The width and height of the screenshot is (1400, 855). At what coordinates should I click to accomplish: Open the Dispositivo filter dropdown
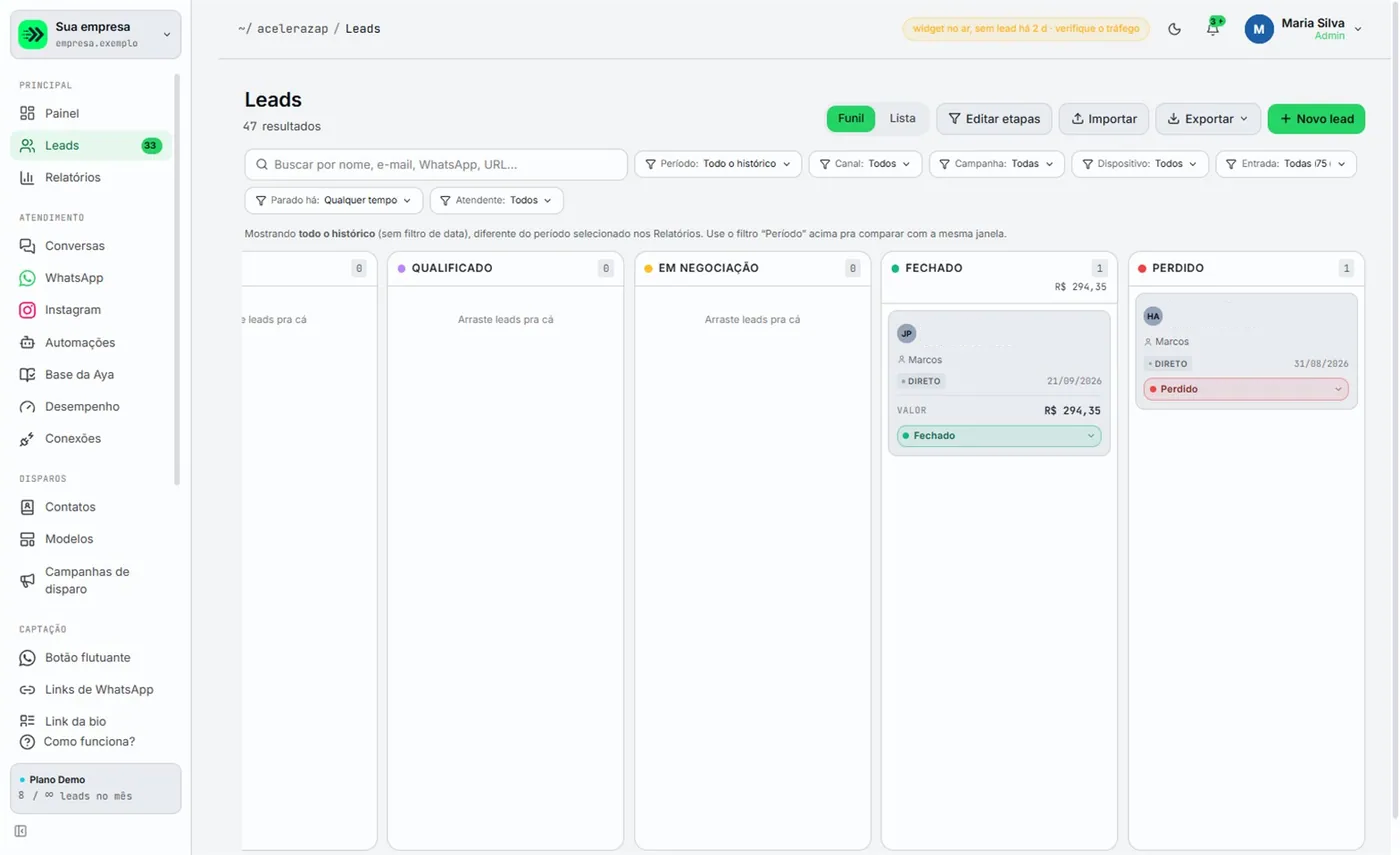pyautogui.click(x=1140, y=163)
